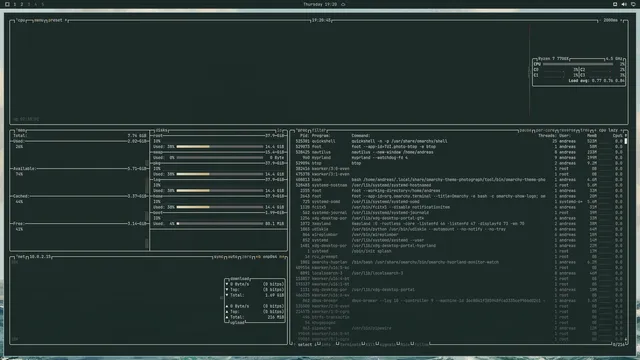Click the 2000ms update interval
640x360 pixels.
click(x=612, y=20)
